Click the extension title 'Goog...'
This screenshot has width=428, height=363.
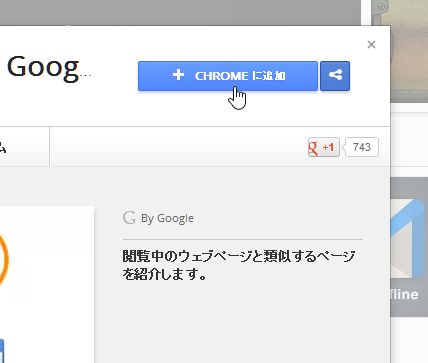coord(49,68)
